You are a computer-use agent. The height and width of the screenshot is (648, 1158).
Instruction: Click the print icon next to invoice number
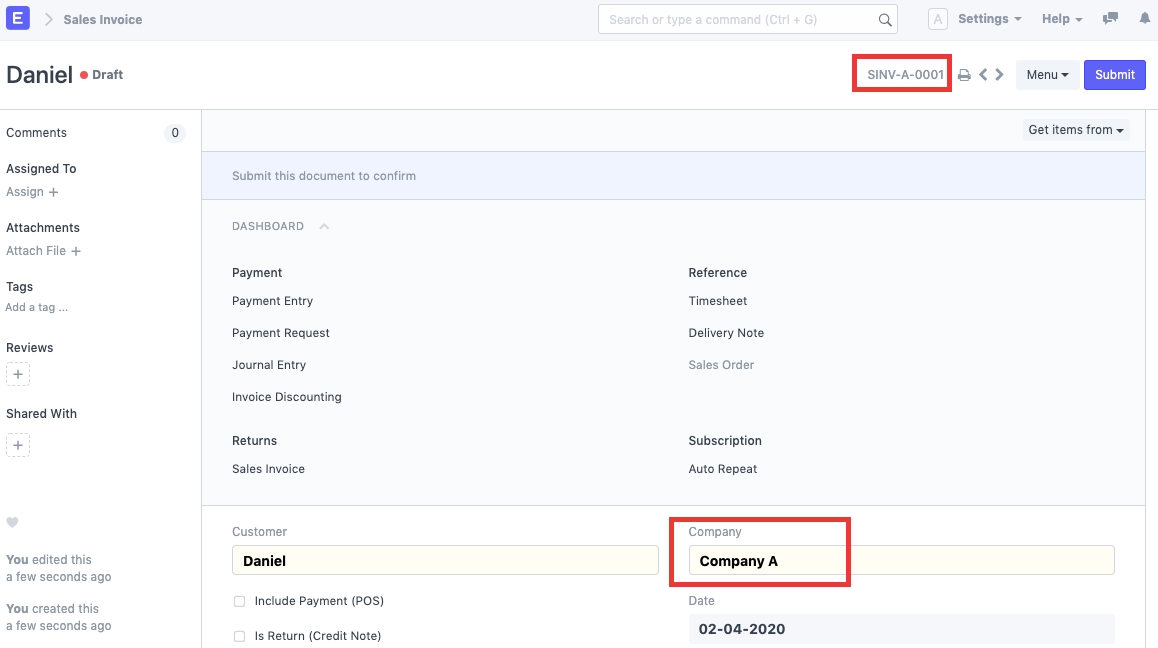(x=964, y=75)
